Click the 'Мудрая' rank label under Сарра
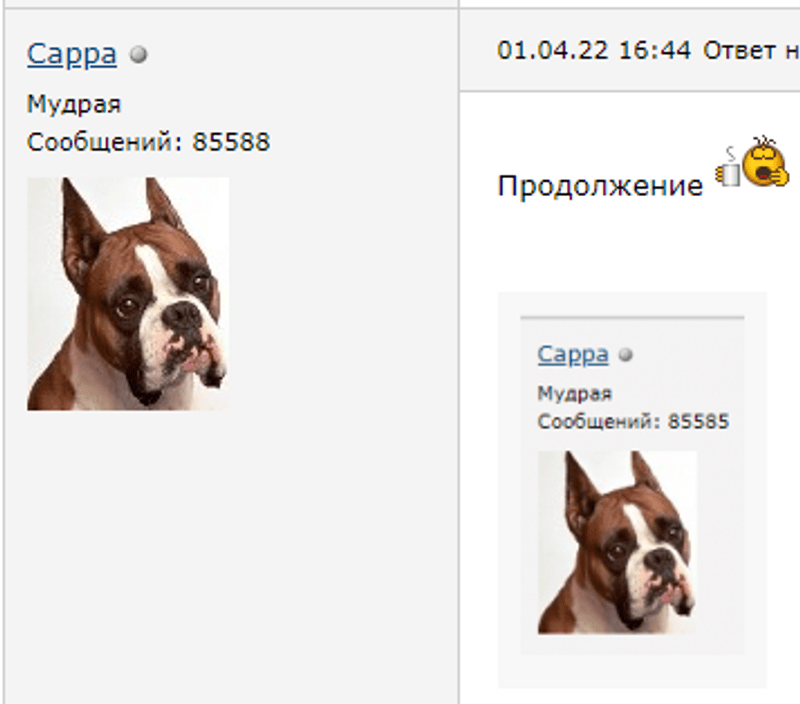 [x=74, y=105]
